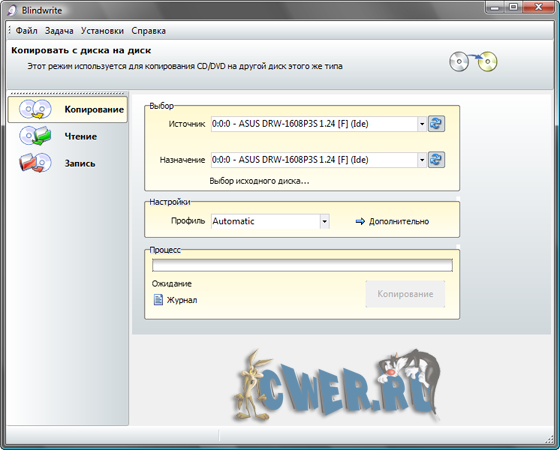Expand the Источник drive dropdown
This screenshot has width=560, height=450.
422,124
